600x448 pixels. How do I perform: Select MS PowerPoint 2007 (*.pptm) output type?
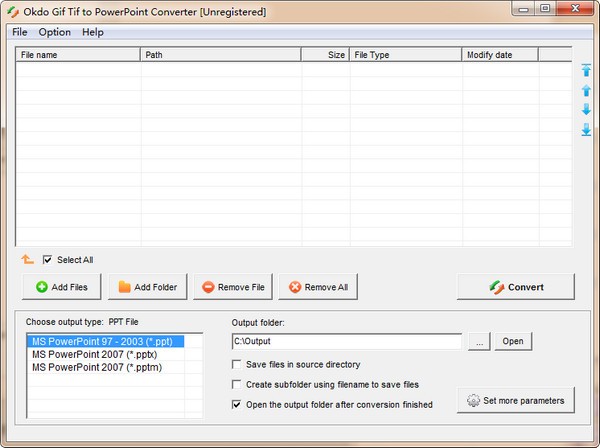point(106,367)
